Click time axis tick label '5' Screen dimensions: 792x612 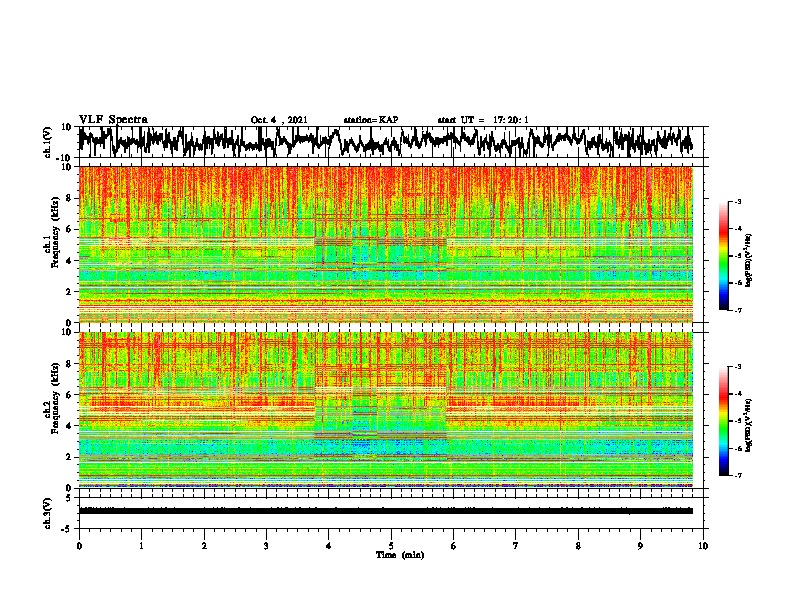pos(391,545)
